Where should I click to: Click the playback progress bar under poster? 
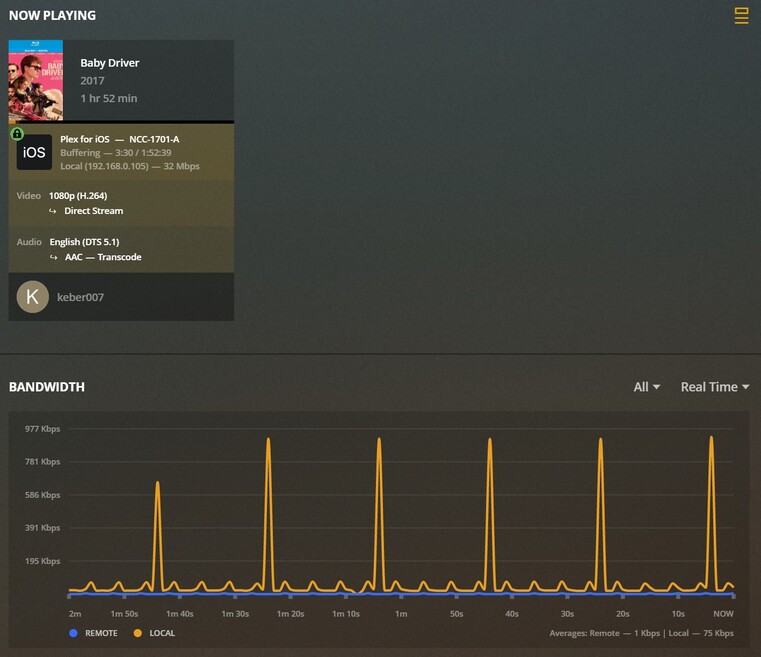point(121,122)
